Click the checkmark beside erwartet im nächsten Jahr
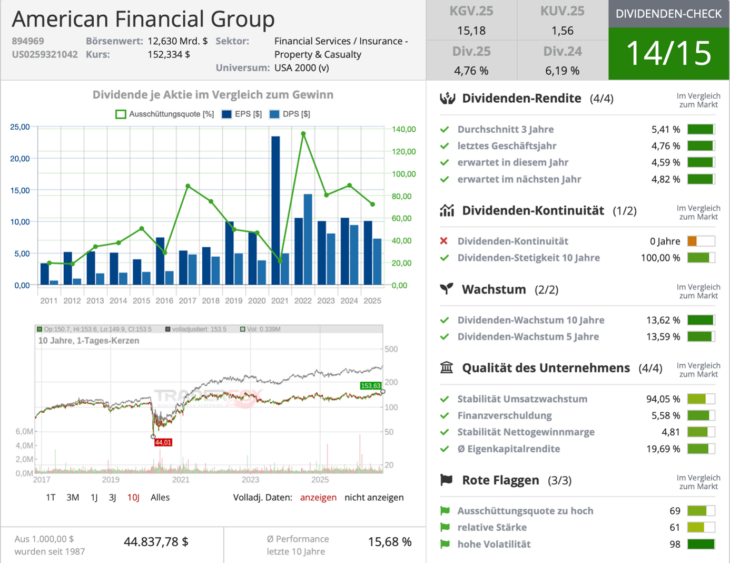 [x=445, y=179]
